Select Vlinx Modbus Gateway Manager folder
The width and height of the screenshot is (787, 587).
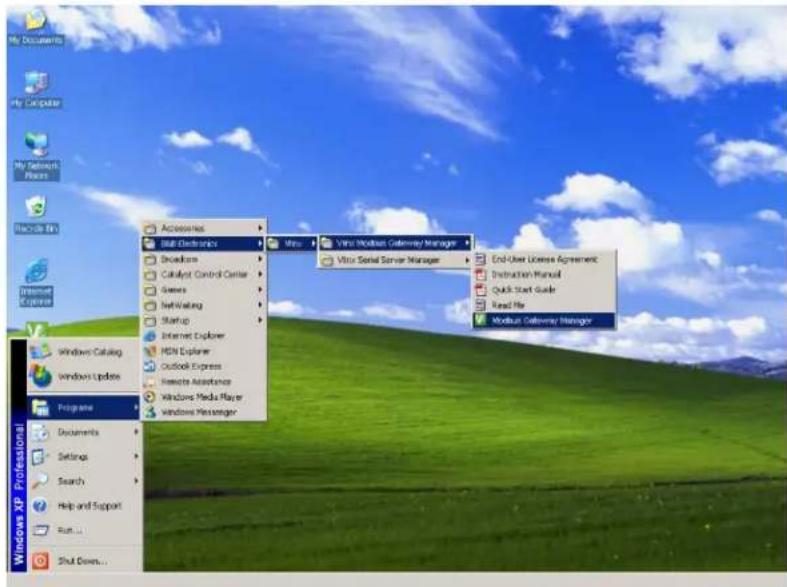[x=397, y=243]
